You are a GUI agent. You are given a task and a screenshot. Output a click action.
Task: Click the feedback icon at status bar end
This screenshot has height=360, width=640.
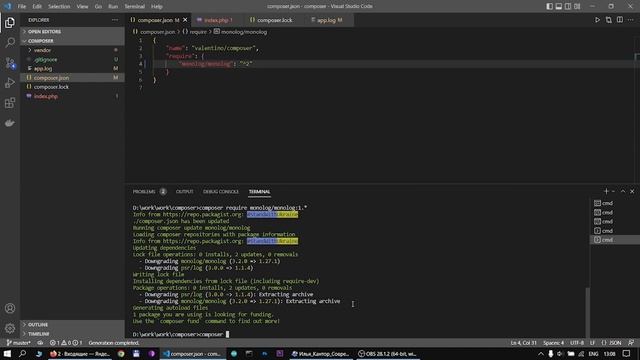631,343
